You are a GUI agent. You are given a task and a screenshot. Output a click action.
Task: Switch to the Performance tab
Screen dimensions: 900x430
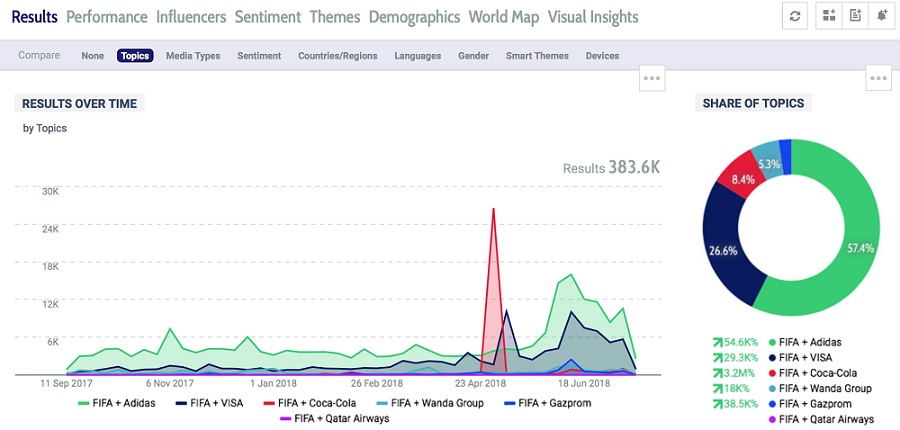point(107,17)
